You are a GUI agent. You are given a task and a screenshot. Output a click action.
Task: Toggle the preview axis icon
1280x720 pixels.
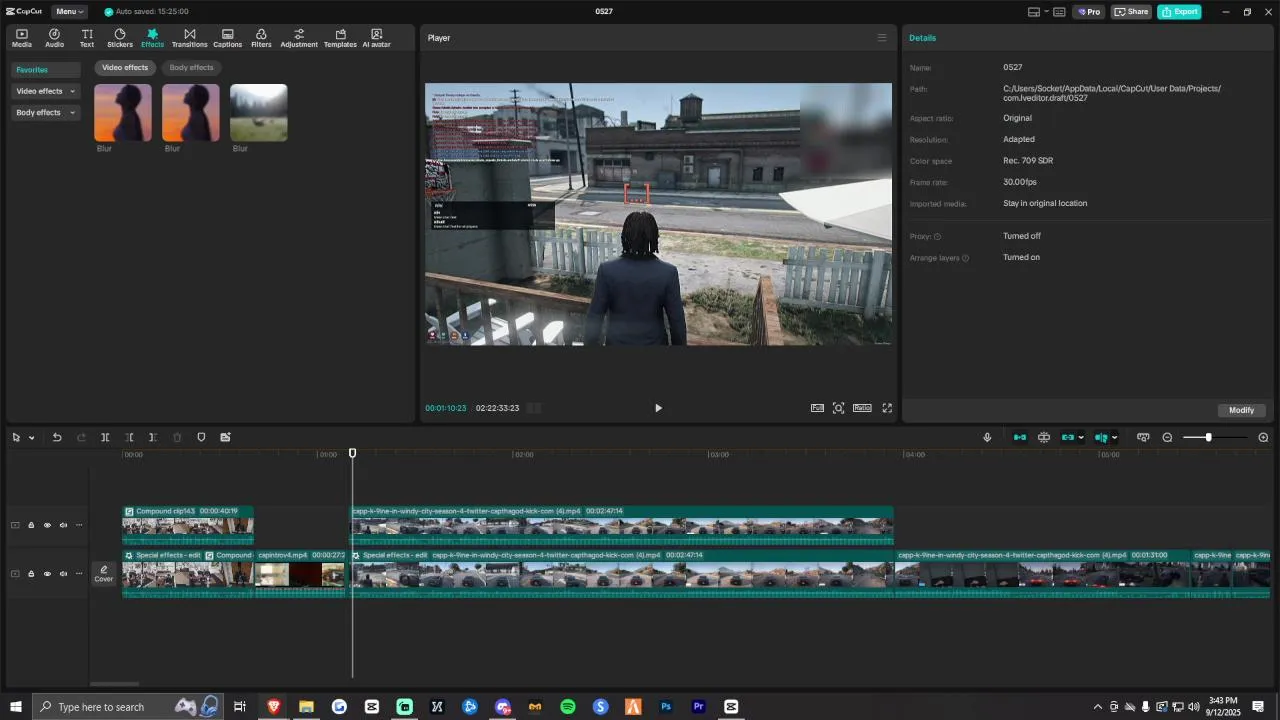coord(1101,437)
